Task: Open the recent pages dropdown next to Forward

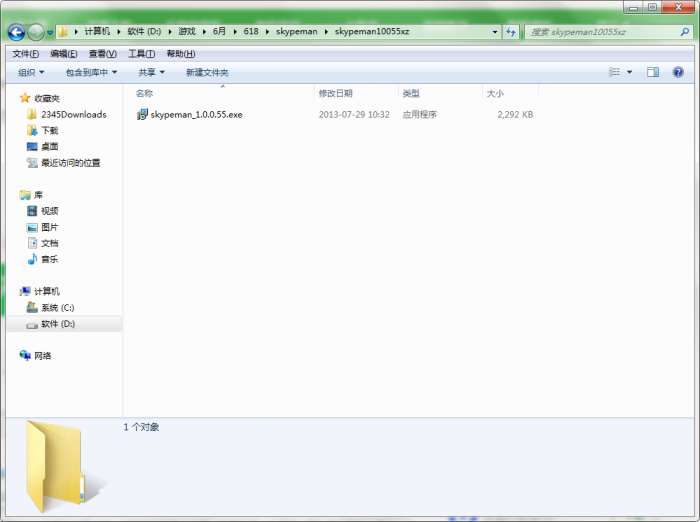Action: point(50,33)
